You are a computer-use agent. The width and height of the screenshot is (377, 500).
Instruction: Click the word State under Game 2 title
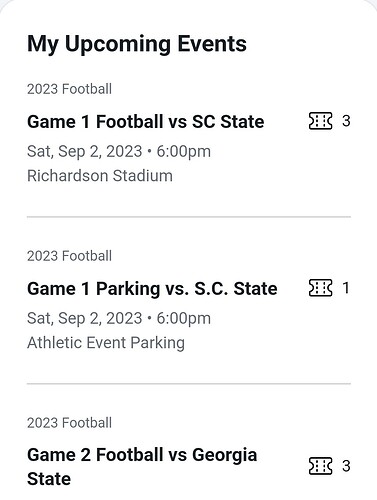click(x=49, y=479)
